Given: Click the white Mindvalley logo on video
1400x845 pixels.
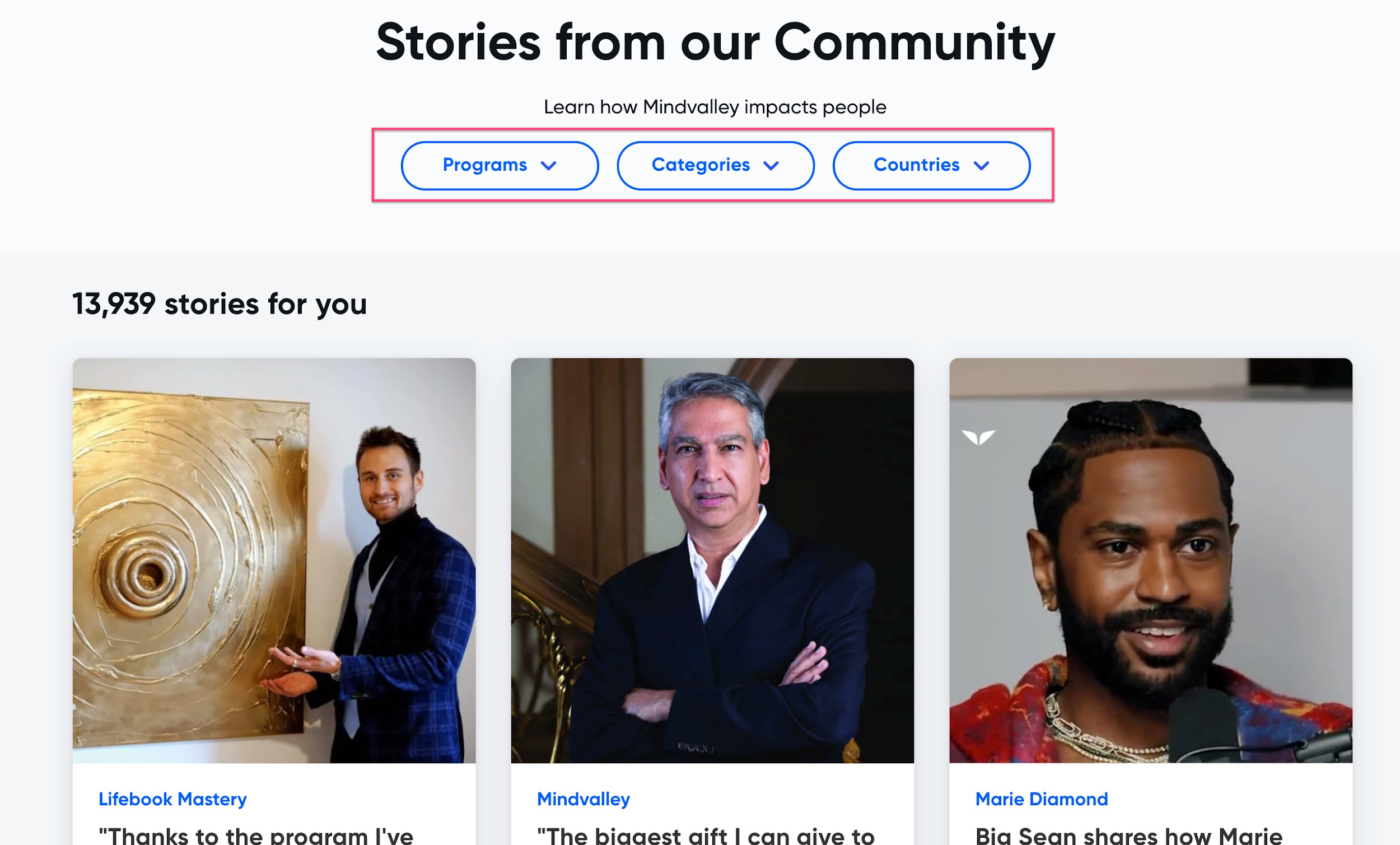Looking at the screenshot, I should point(978,437).
